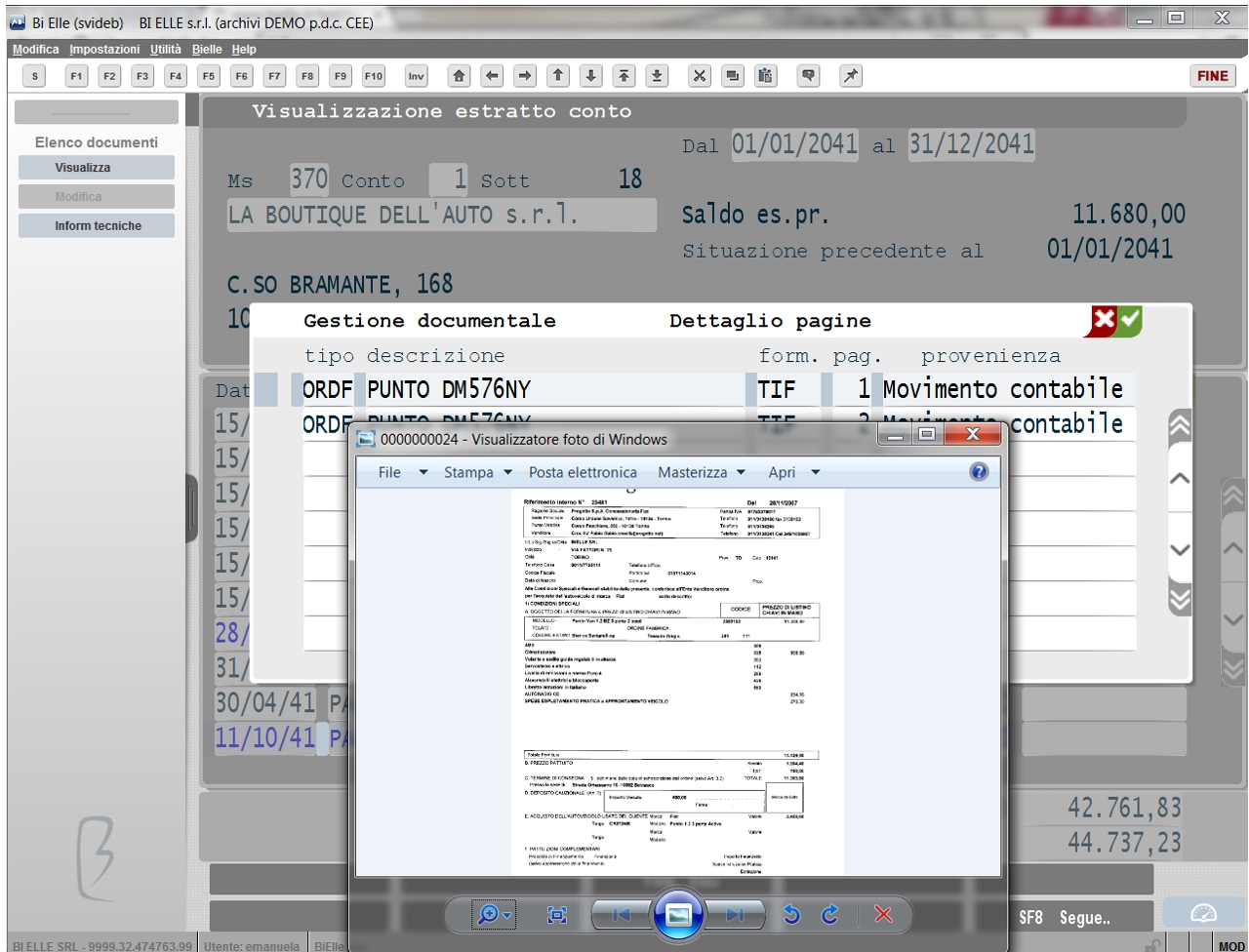Click the Visualizza button in Elenco documenti
Screen dimensions: 1249x952
point(97,168)
